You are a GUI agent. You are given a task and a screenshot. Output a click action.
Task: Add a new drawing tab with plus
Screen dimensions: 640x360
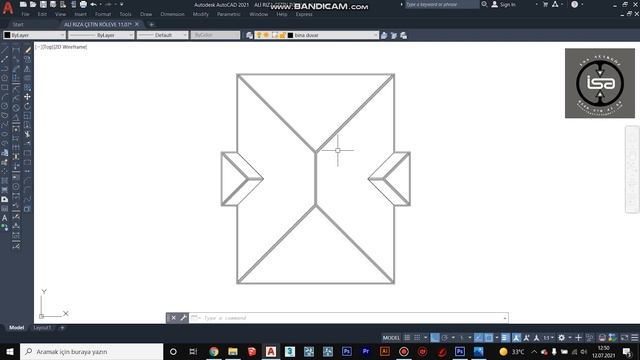tap(151, 24)
